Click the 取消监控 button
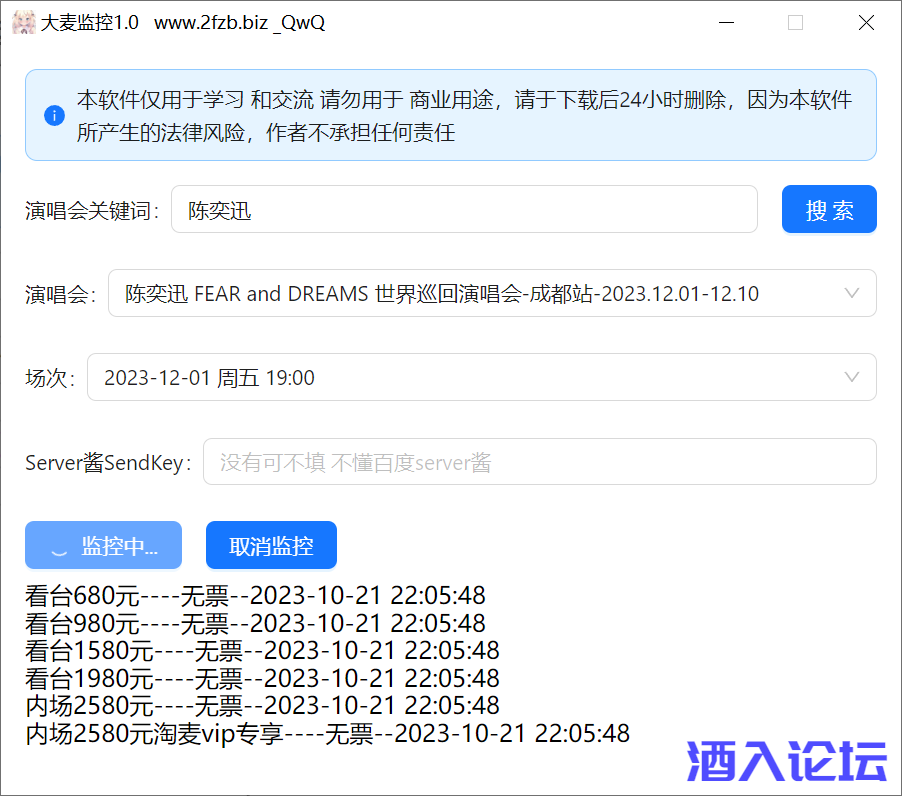The image size is (902, 796). 271,546
